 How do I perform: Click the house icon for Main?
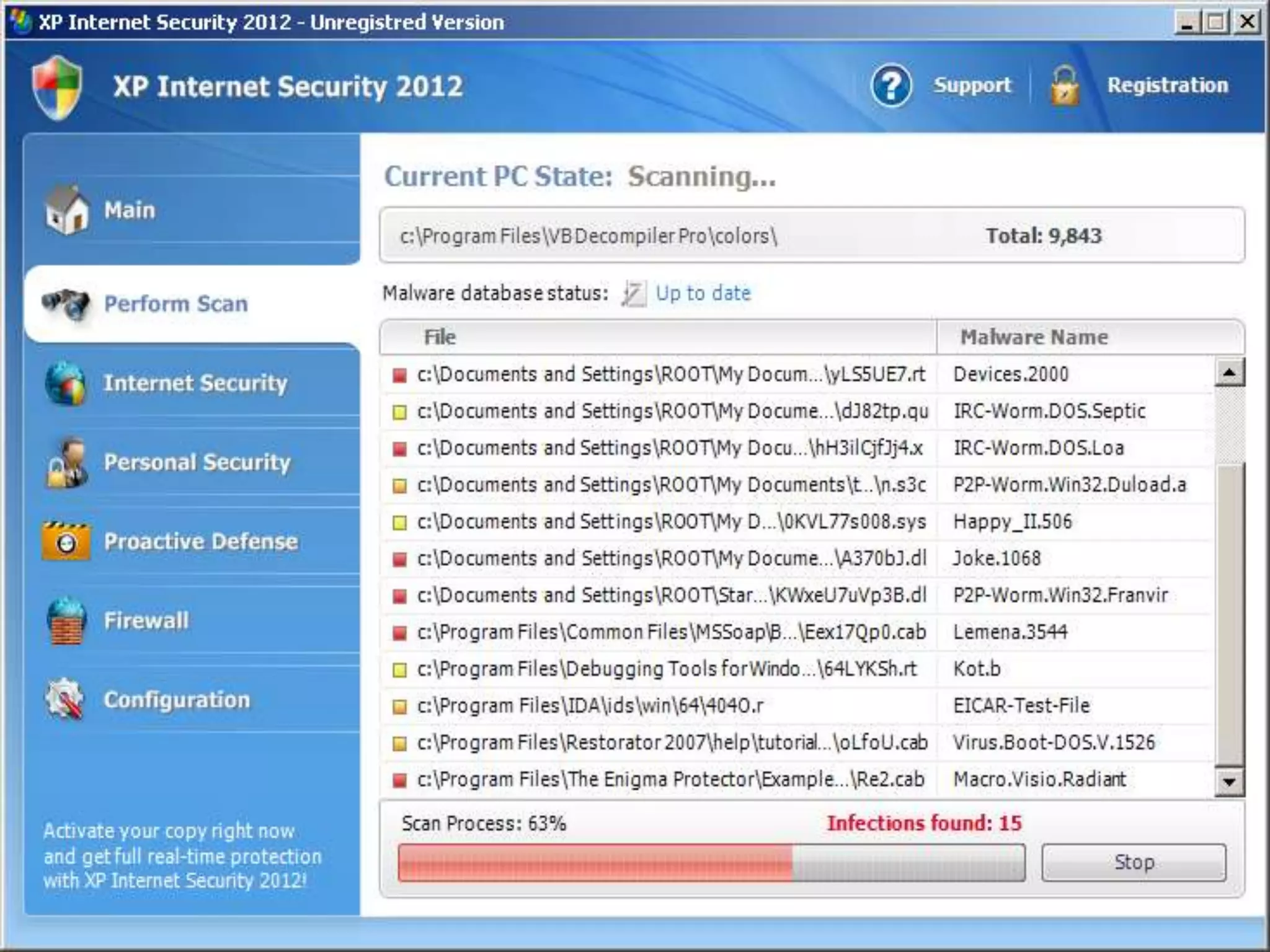[x=67, y=210]
